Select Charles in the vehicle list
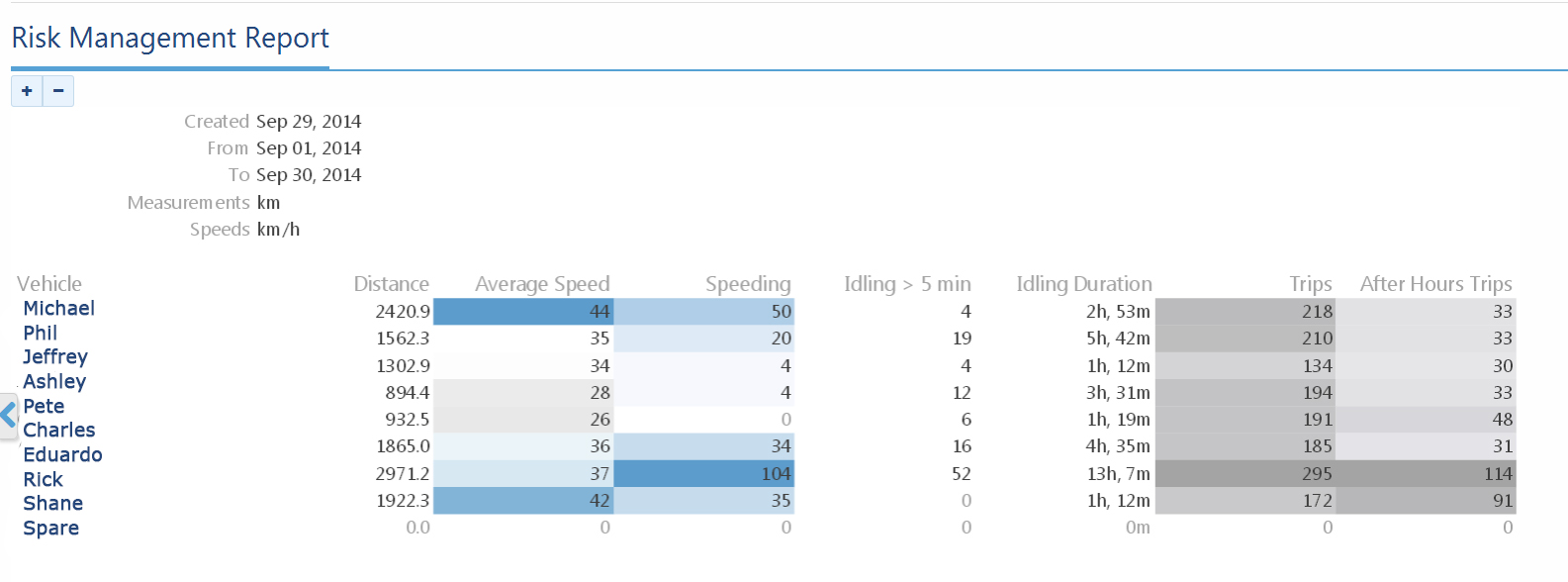The image size is (1568, 582). coord(59,431)
